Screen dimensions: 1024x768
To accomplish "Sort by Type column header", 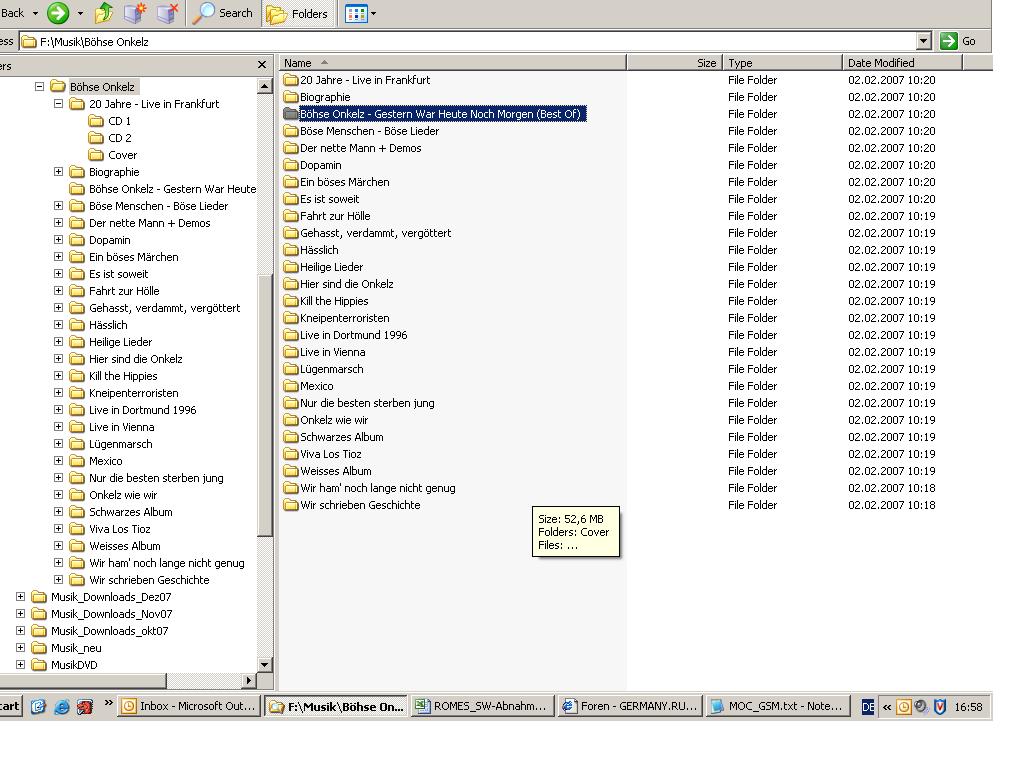I will pyautogui.click(x=782, y=63).
